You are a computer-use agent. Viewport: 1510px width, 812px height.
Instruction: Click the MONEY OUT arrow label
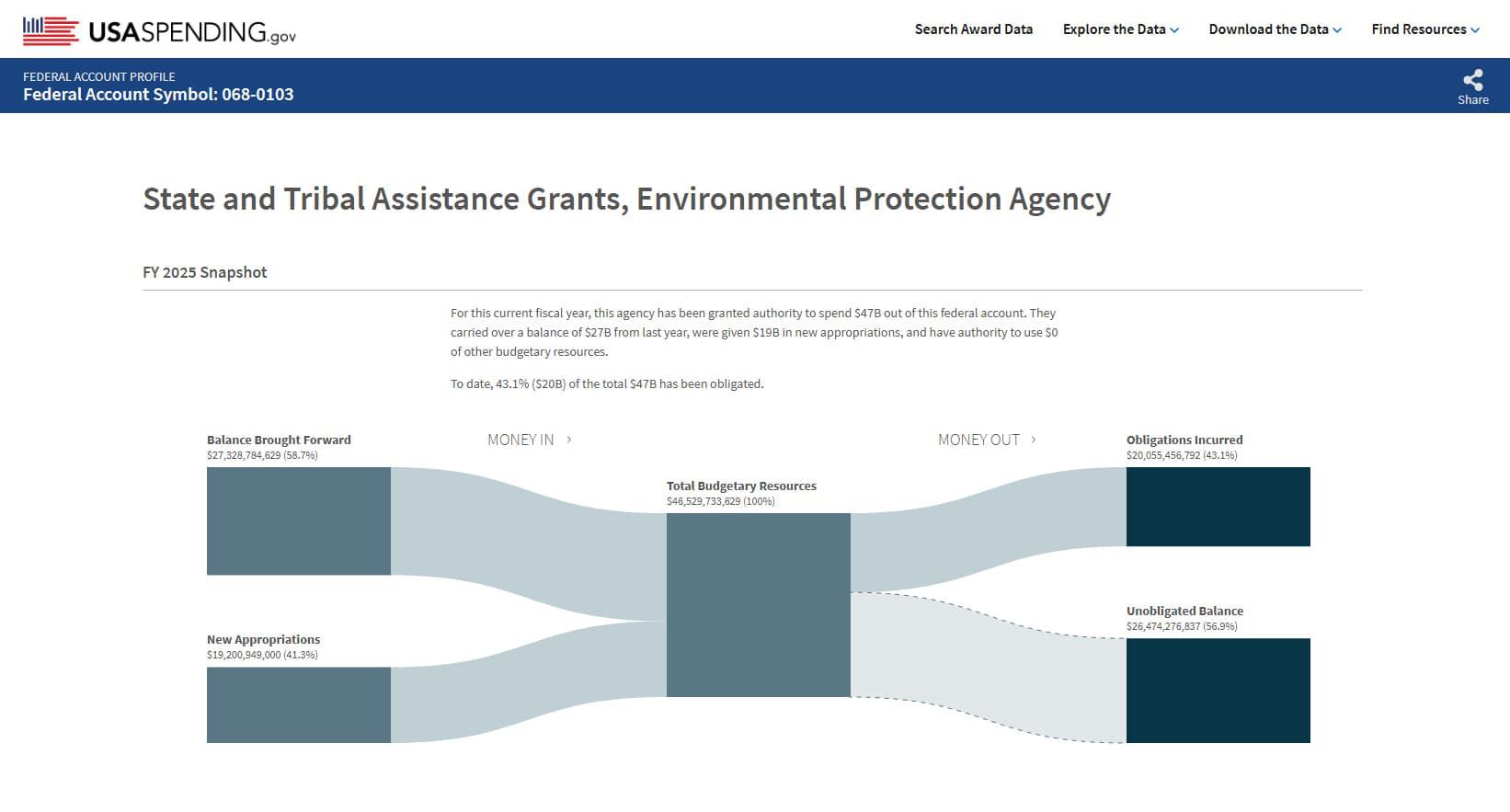click(x=987, y=440)
